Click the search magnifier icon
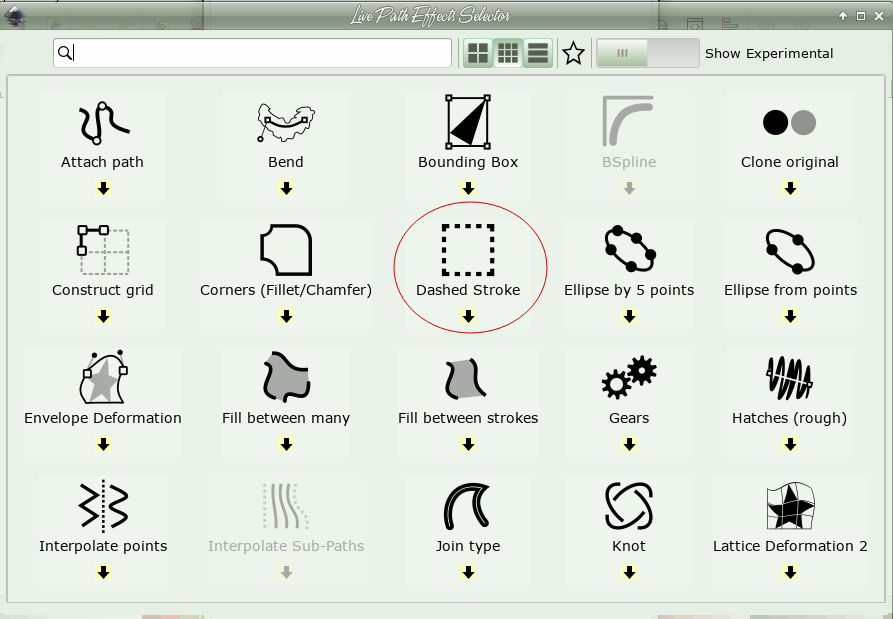Screen dimensions: 893x619 point(65,53)
